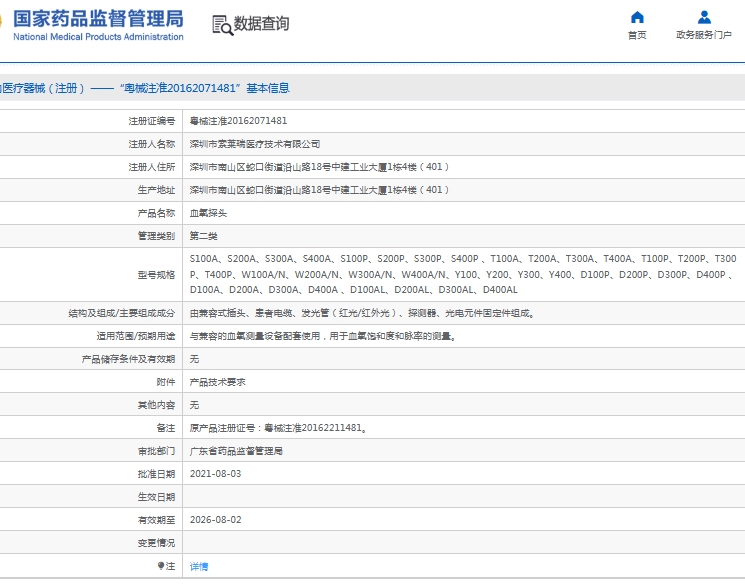The height and width of the screenshot is (585, 745).
Task: Open the 详情 details link
Action: 199,566
